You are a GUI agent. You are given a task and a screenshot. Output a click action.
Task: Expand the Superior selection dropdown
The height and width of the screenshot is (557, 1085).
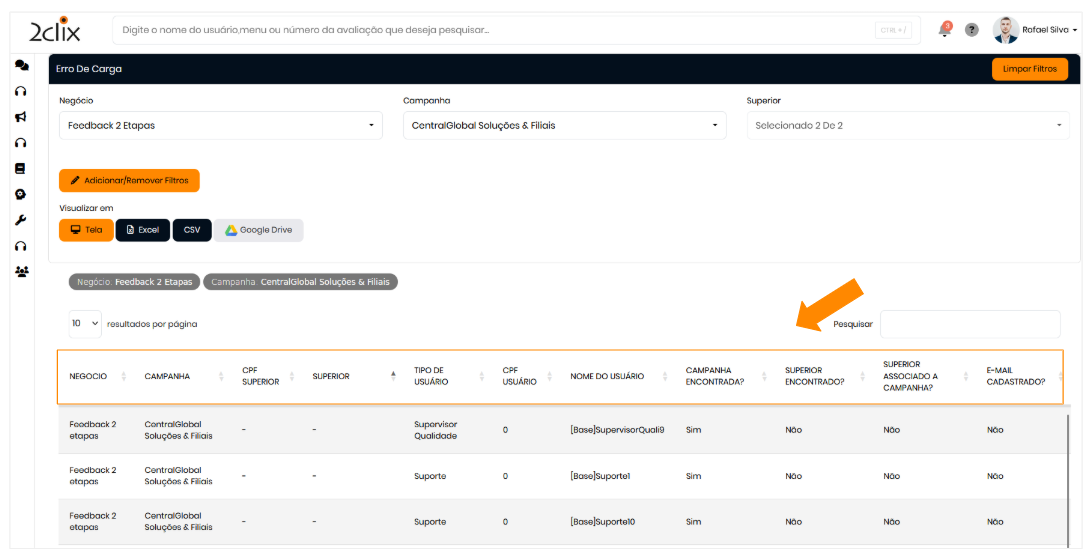908,126
